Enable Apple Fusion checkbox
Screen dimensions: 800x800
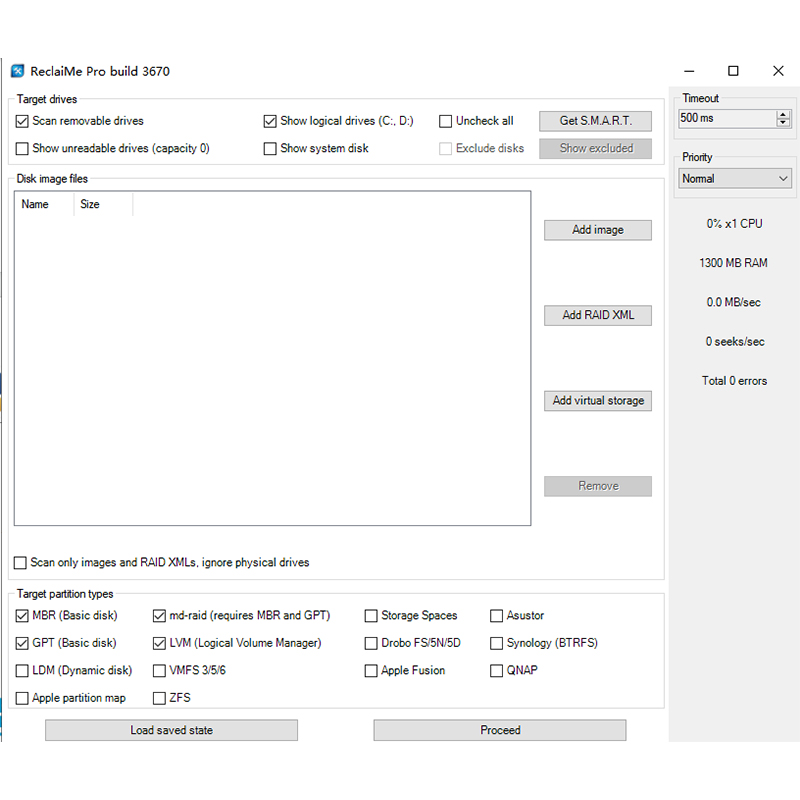(371, 670)
